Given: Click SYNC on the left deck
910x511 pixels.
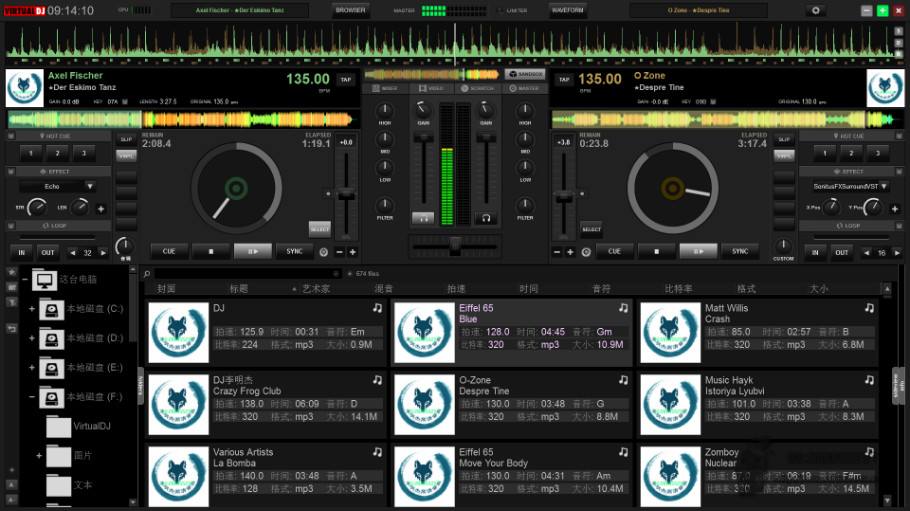Looking at the screenshot, I should [x=294, y=251].
